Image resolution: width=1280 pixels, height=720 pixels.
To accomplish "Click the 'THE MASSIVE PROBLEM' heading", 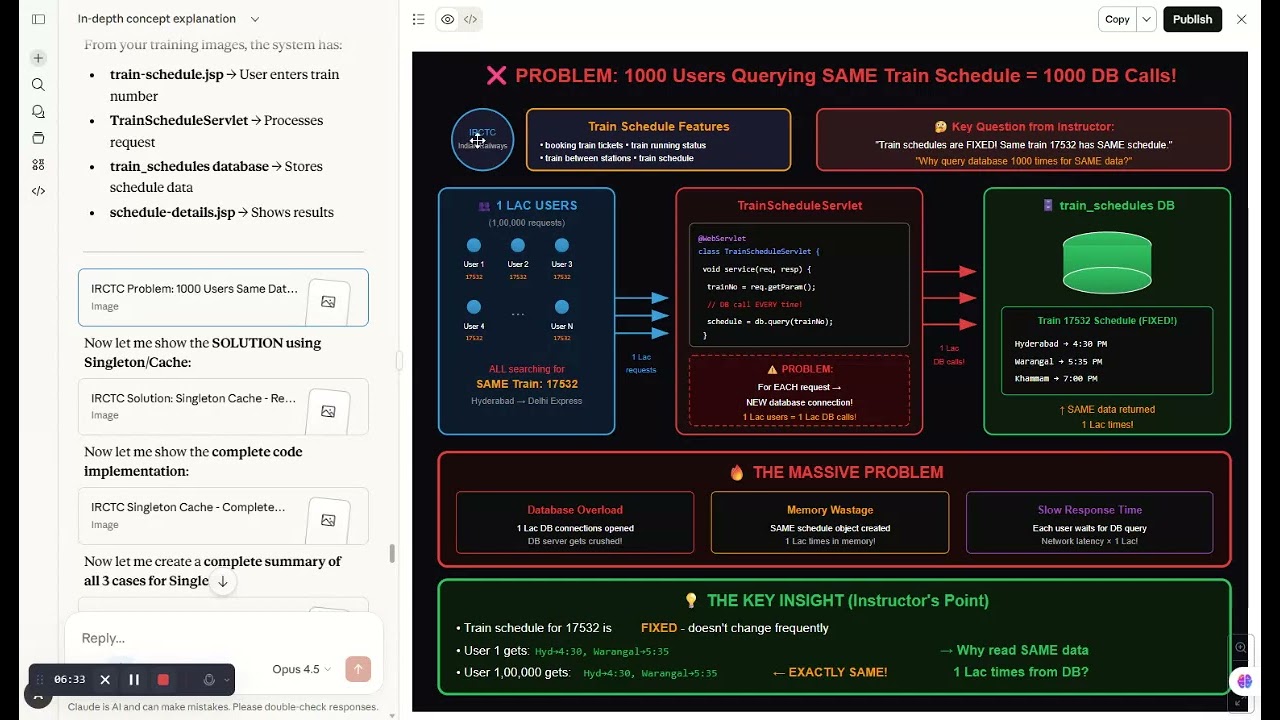I will pyautogui.click(x=848, y=472).
